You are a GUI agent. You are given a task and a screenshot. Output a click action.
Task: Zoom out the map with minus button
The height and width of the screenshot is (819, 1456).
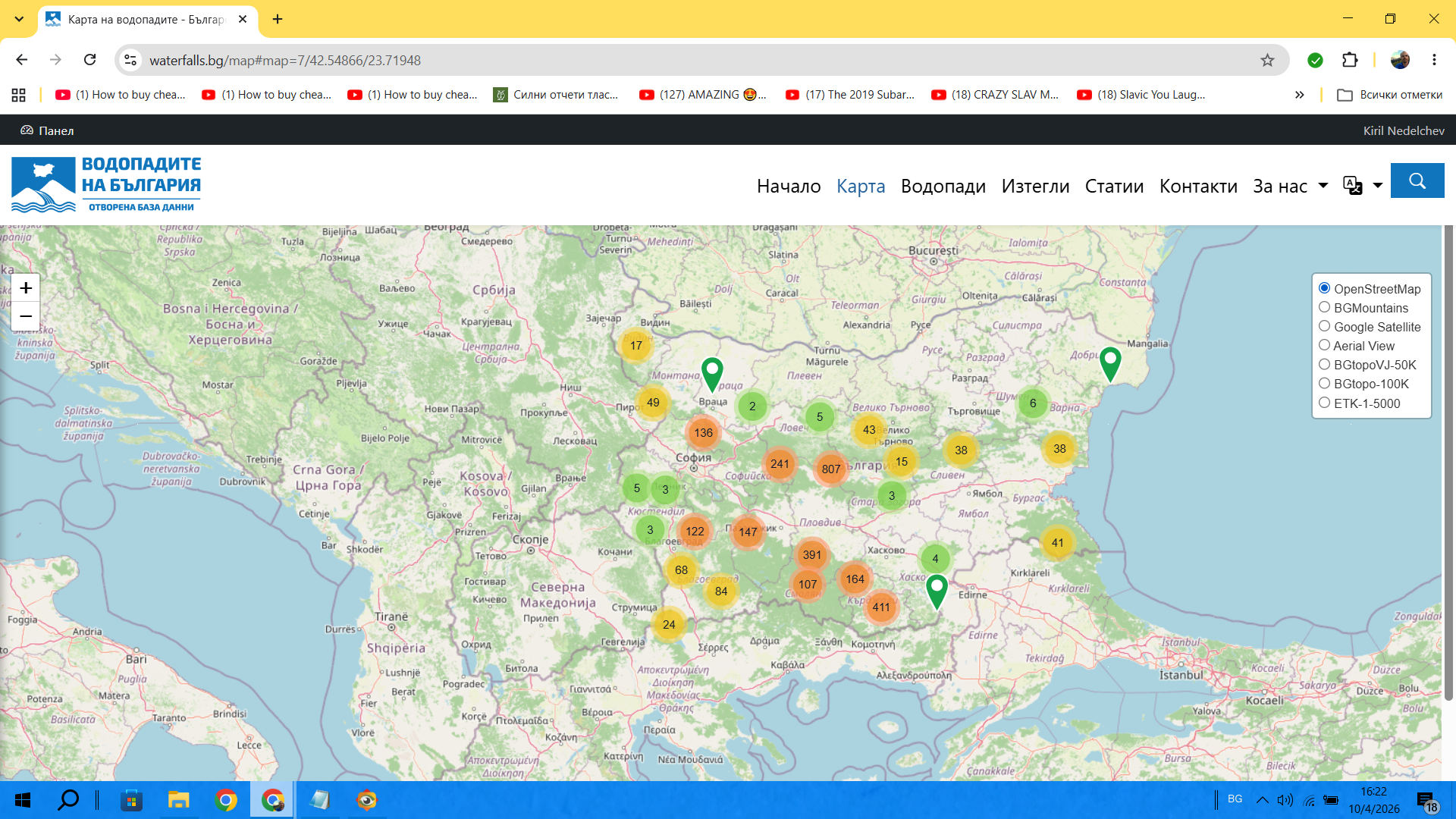coord(26,316)
